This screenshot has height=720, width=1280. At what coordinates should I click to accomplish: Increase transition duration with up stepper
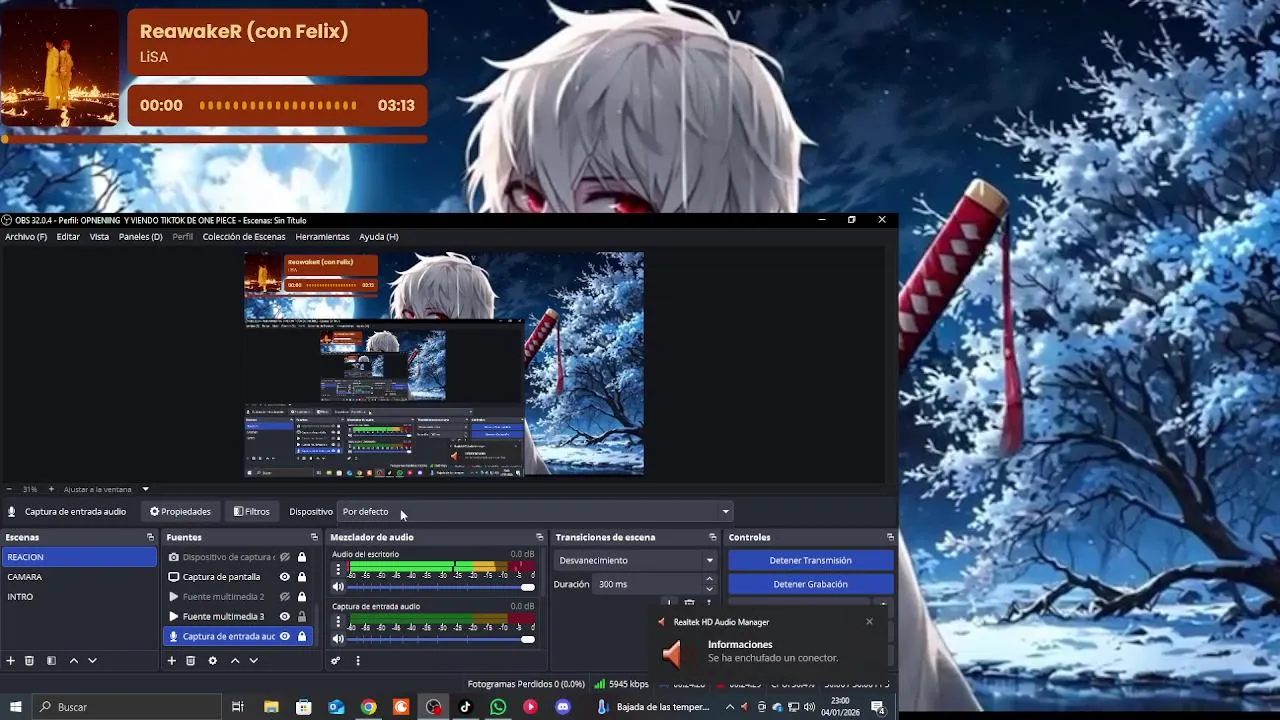coord(710,579)
